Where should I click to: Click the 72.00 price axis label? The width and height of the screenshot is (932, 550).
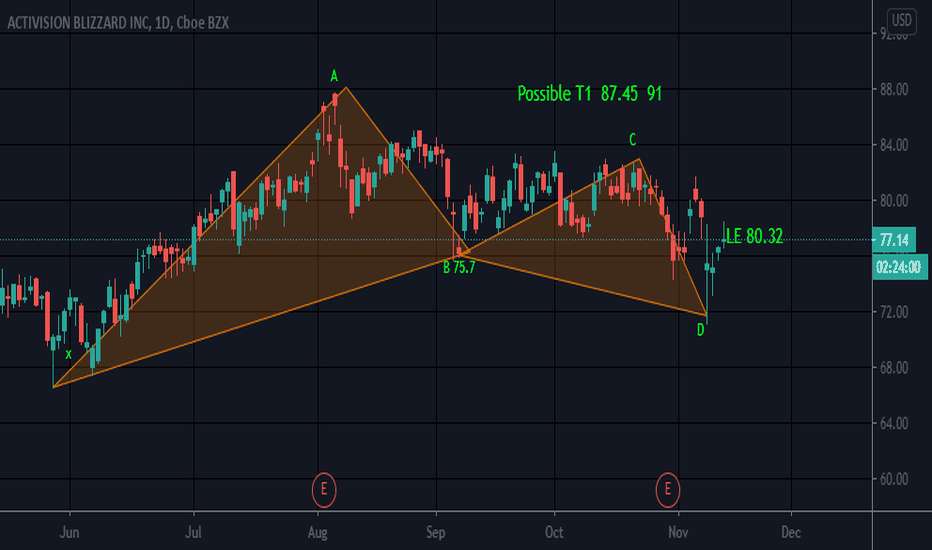point(894,312)
